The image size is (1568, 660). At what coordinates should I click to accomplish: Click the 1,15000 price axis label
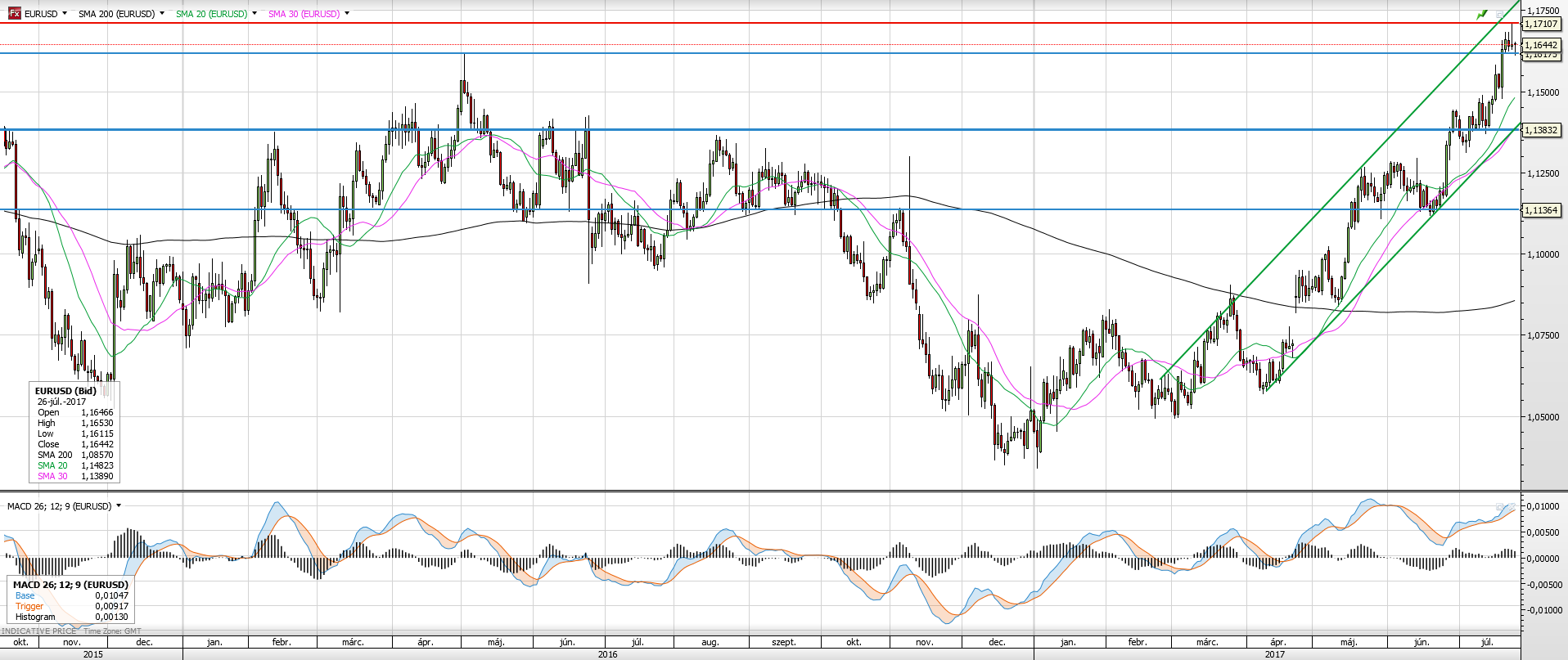pyautogui.click(x=1543, y=92)
